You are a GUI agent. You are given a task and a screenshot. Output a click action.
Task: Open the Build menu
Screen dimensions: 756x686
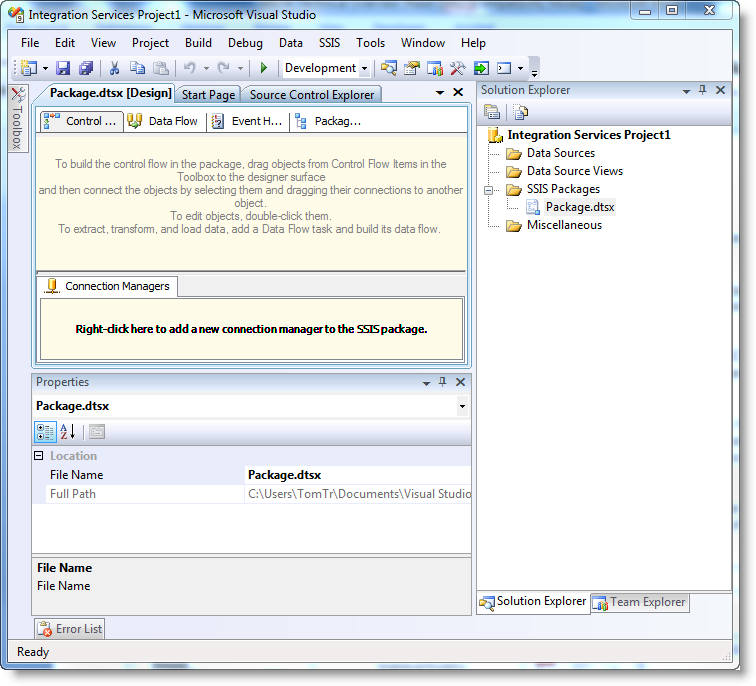coord(198,43)
